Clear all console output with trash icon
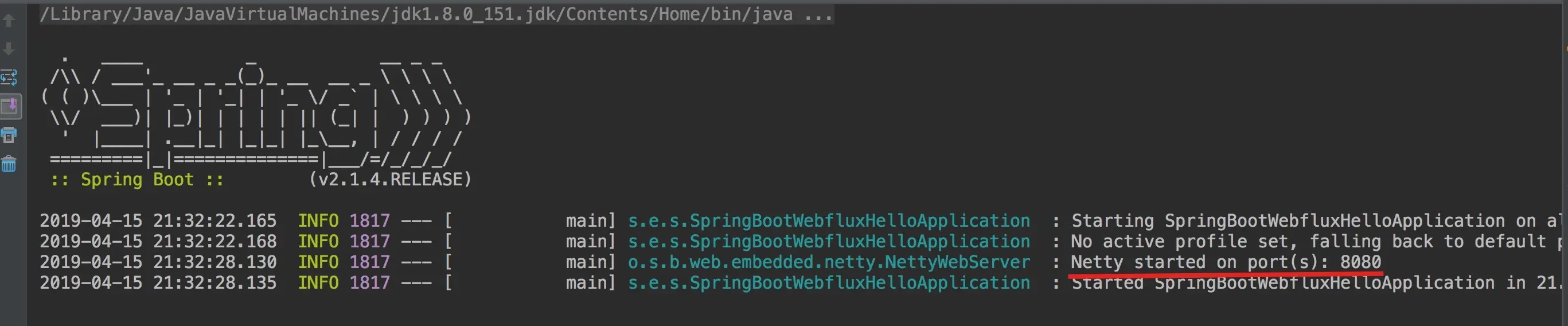This screenshot has height=326, width=1568. click(9, 164)
